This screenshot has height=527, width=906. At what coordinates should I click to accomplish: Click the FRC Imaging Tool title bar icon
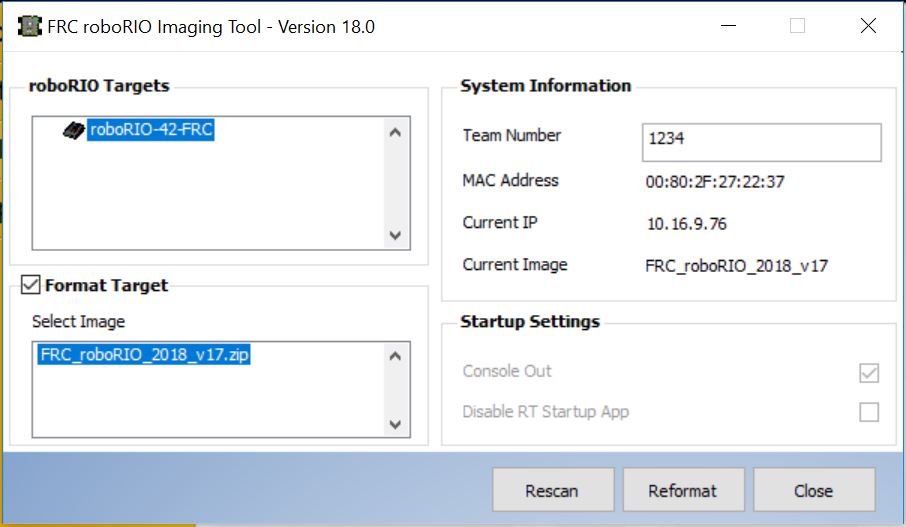click(29, 26)
